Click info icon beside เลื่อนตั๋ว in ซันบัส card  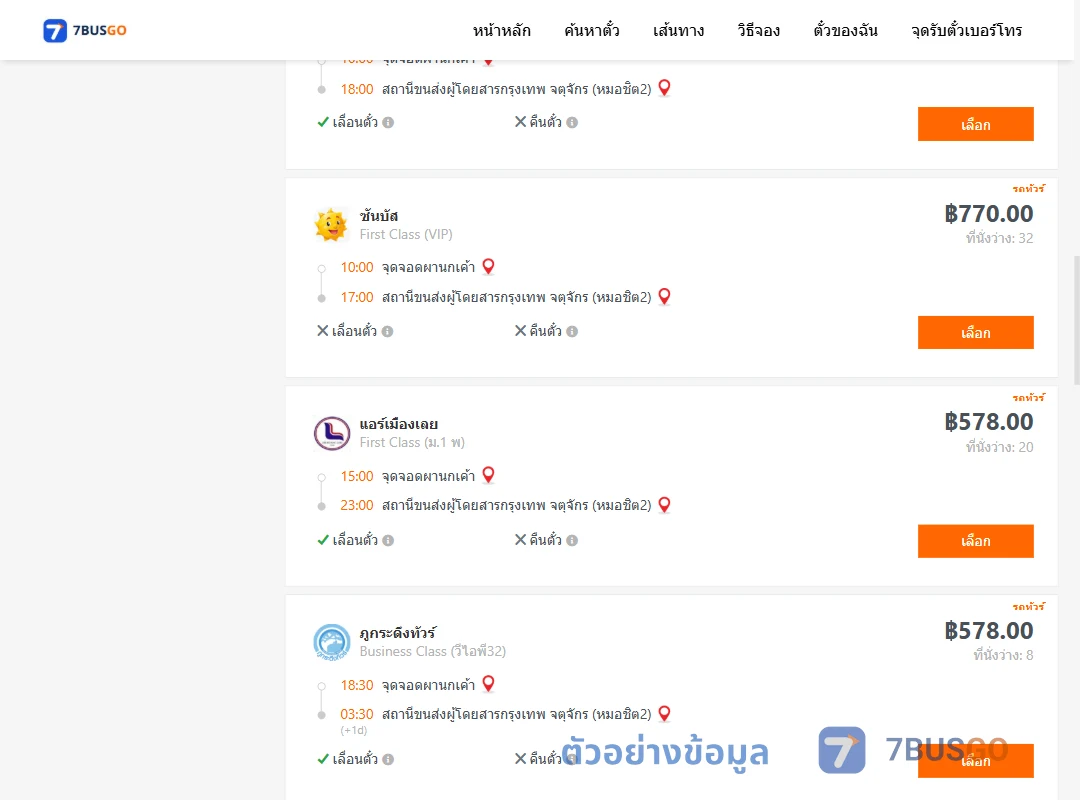(388, 331)
